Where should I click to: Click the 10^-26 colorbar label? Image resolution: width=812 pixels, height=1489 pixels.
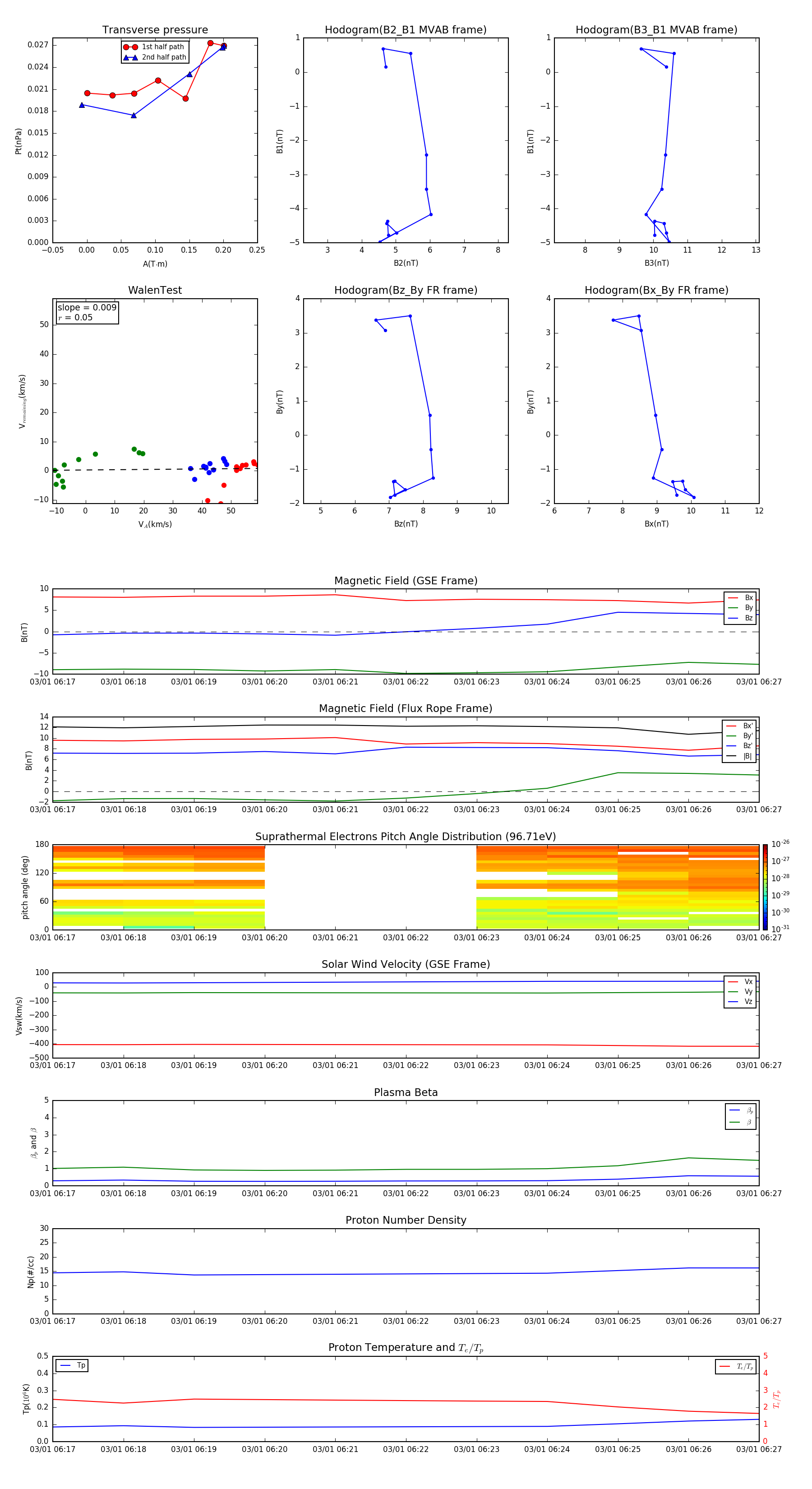tap(780, 844)
